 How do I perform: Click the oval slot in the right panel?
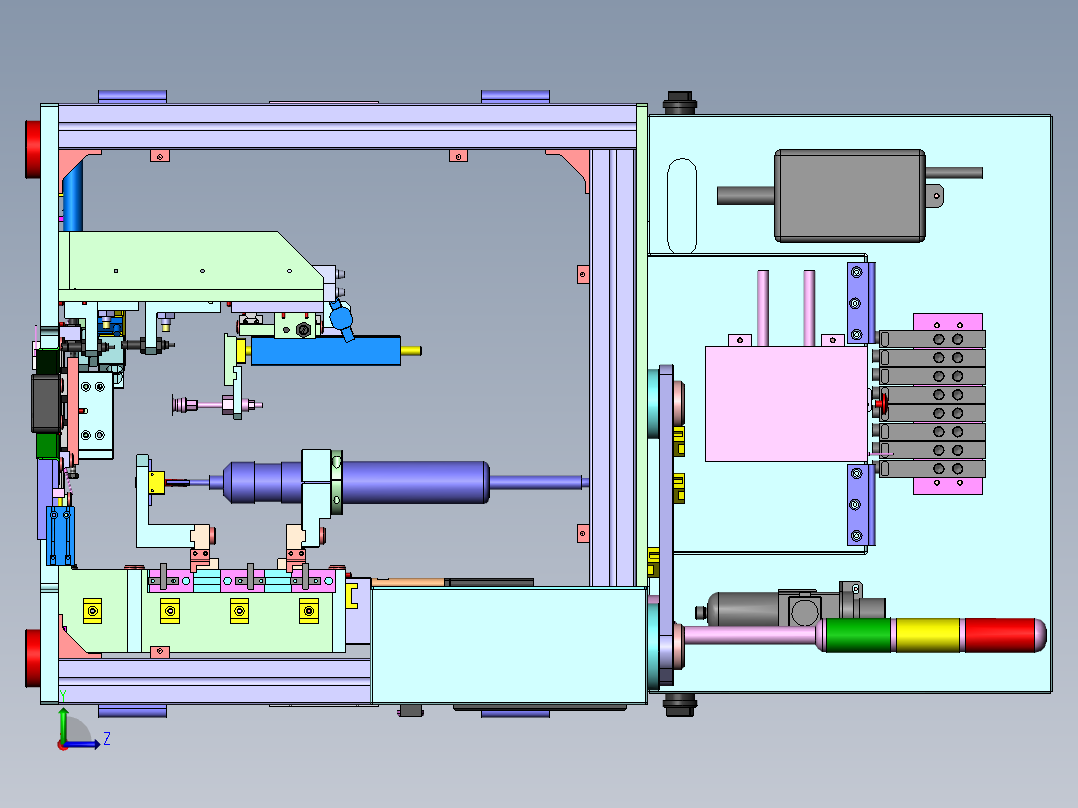tap(682, 206)
